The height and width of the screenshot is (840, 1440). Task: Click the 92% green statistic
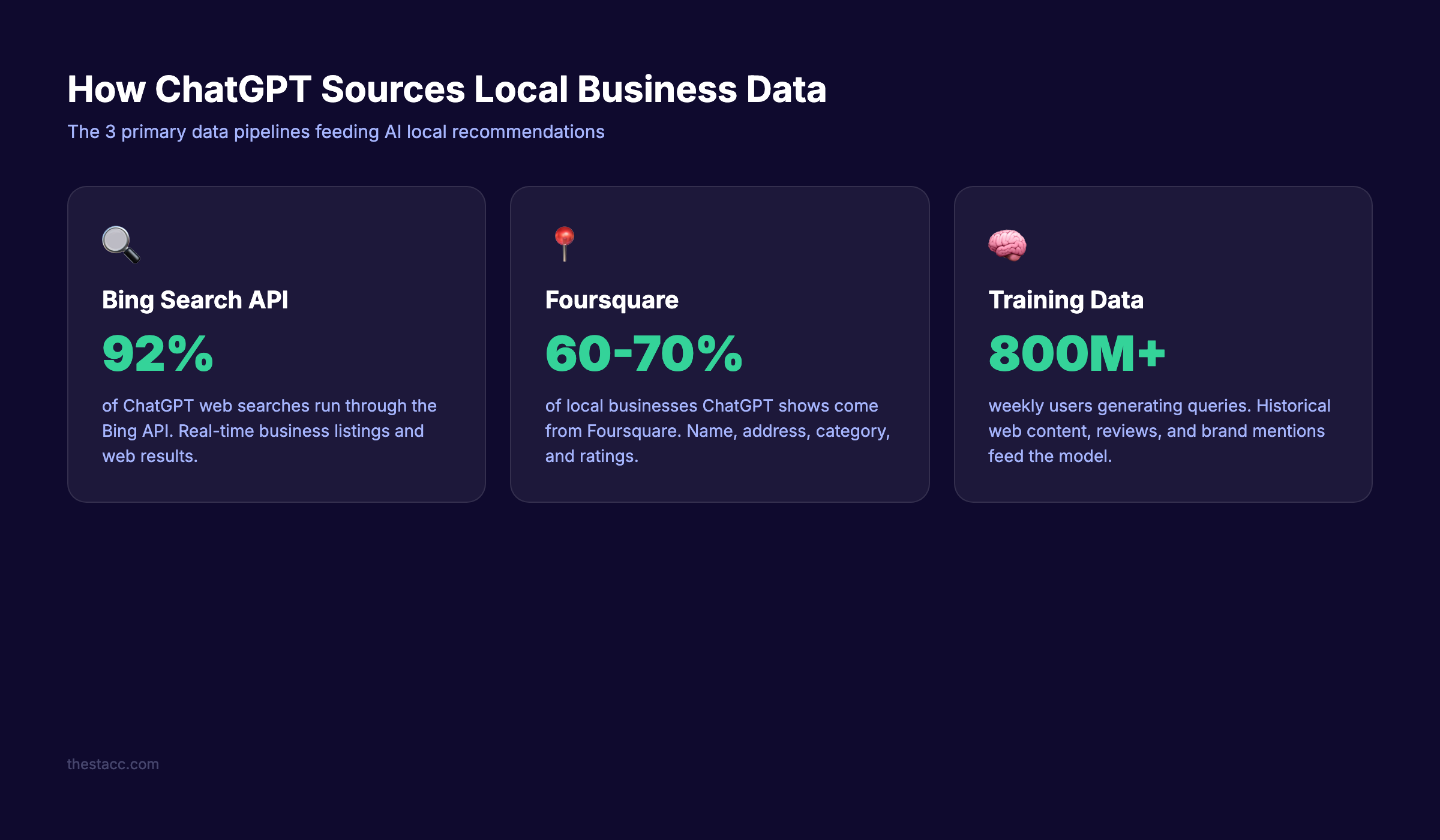157,354
